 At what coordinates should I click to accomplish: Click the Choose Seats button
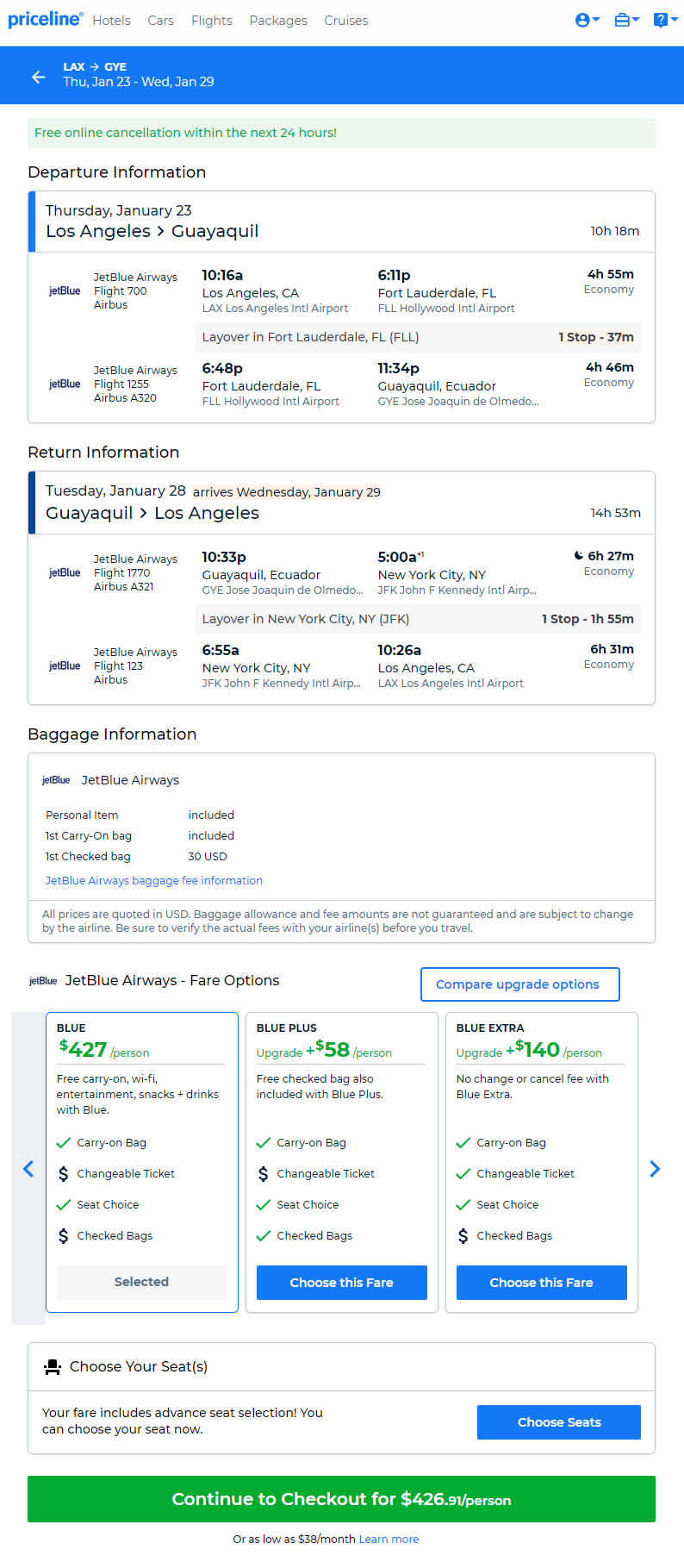point(559,1422)
